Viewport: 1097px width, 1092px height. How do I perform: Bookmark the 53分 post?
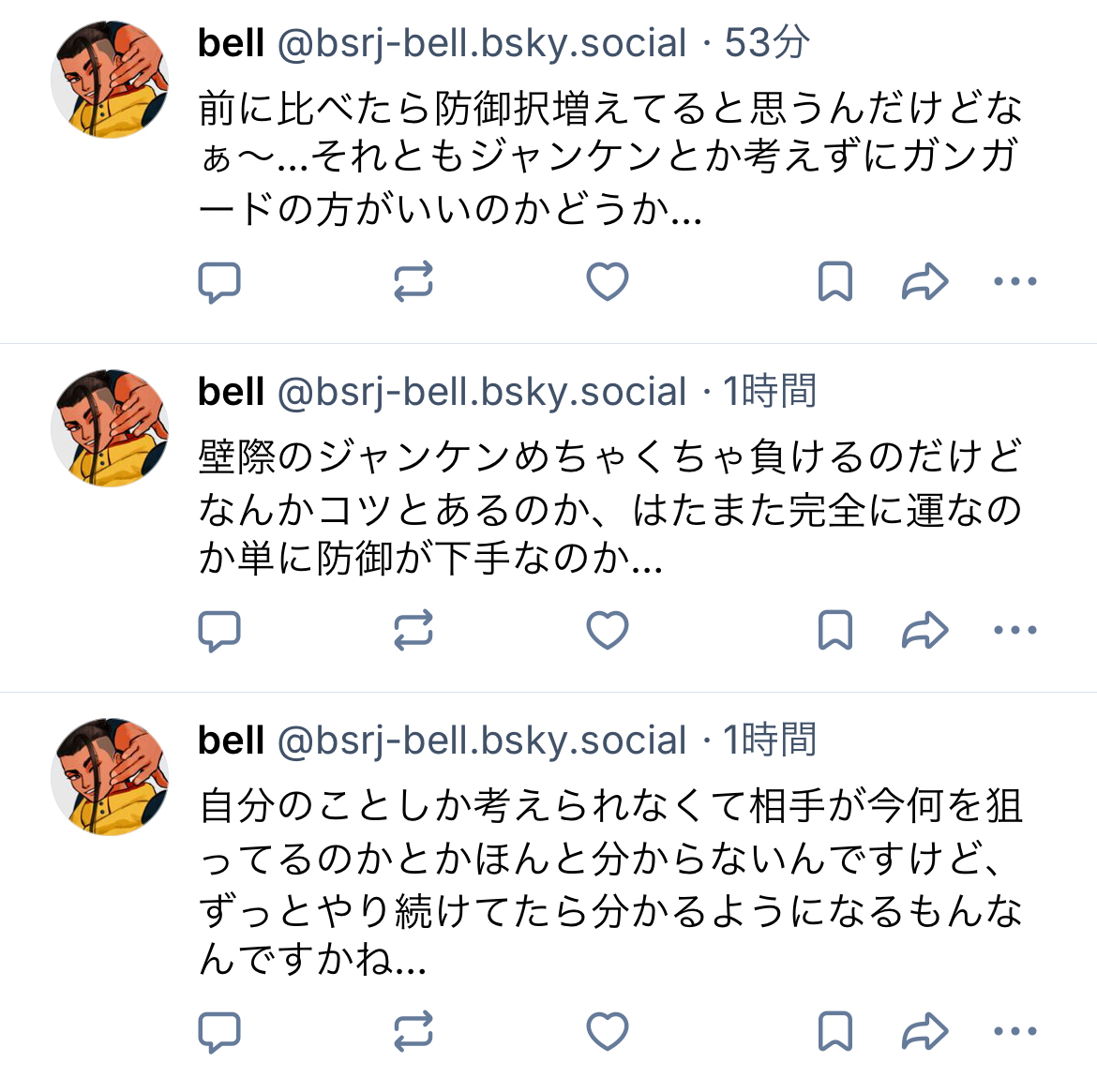pyautogui.click(x=835, y=282)
